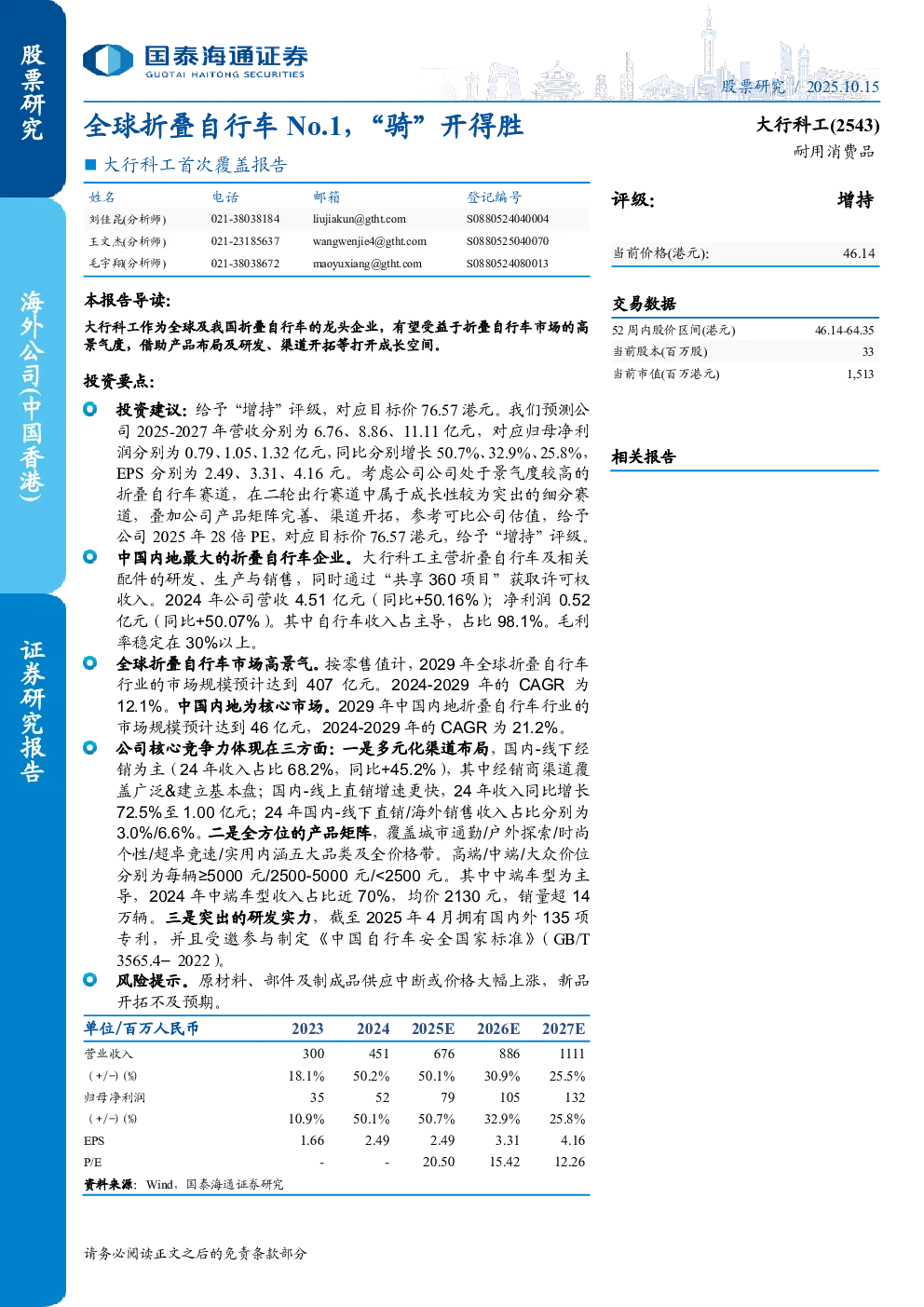Screen dimensions: 924x1307
Task: Click registration number S0880524080013
Action: tap(508, 264)
